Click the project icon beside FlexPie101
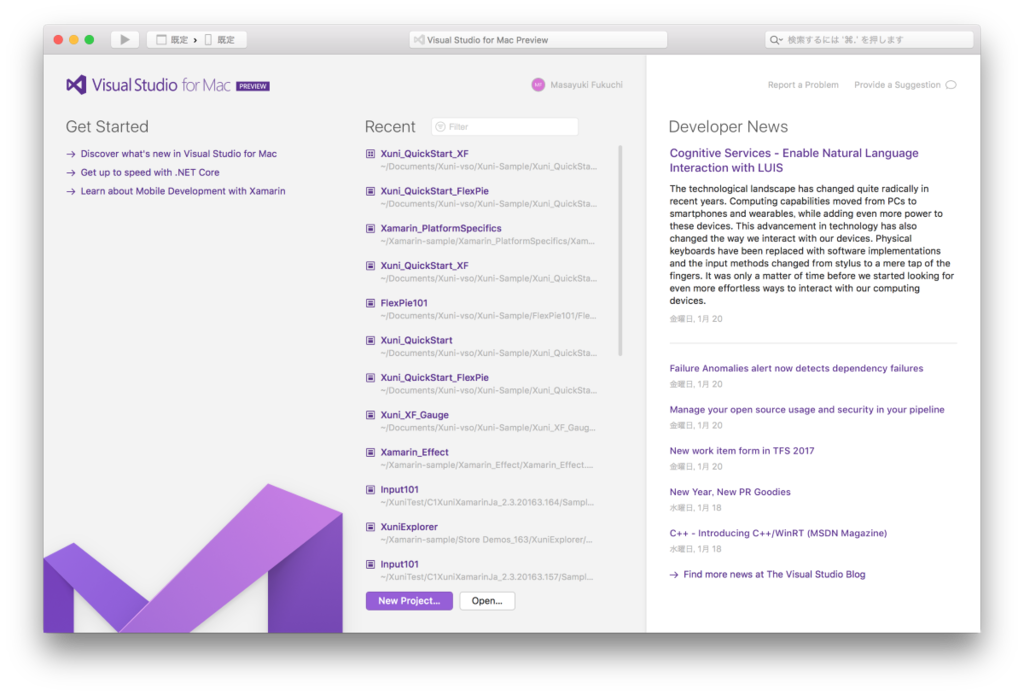1024x695 pixels. point(370,303)
